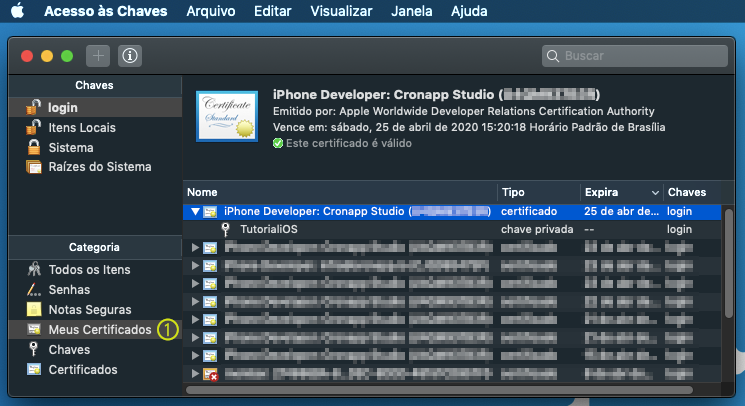
Task: Click the certificate icon of Cronapp Studio row
Action: tap(210, 212)
